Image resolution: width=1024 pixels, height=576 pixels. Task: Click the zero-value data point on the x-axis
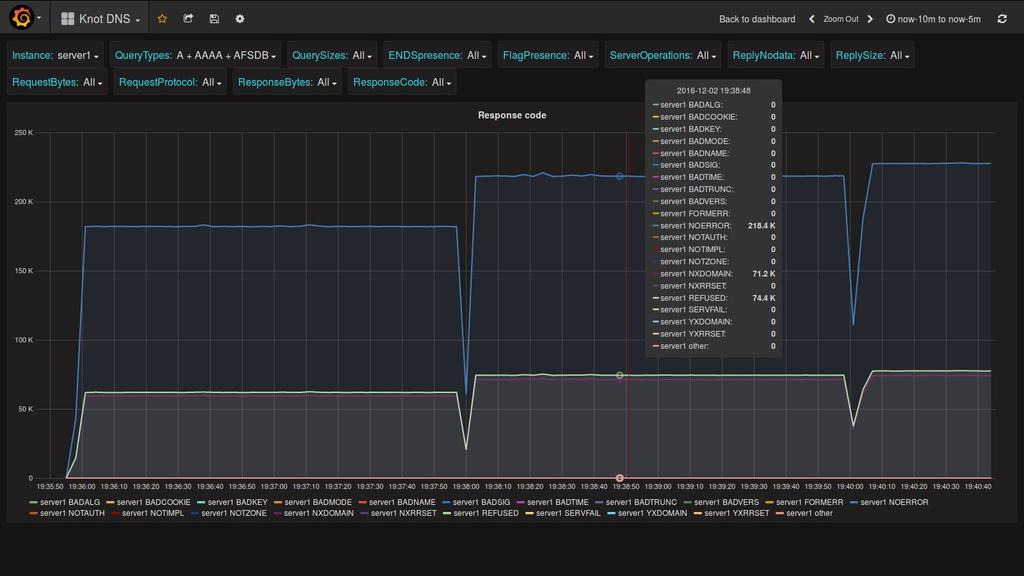(620, 478)
